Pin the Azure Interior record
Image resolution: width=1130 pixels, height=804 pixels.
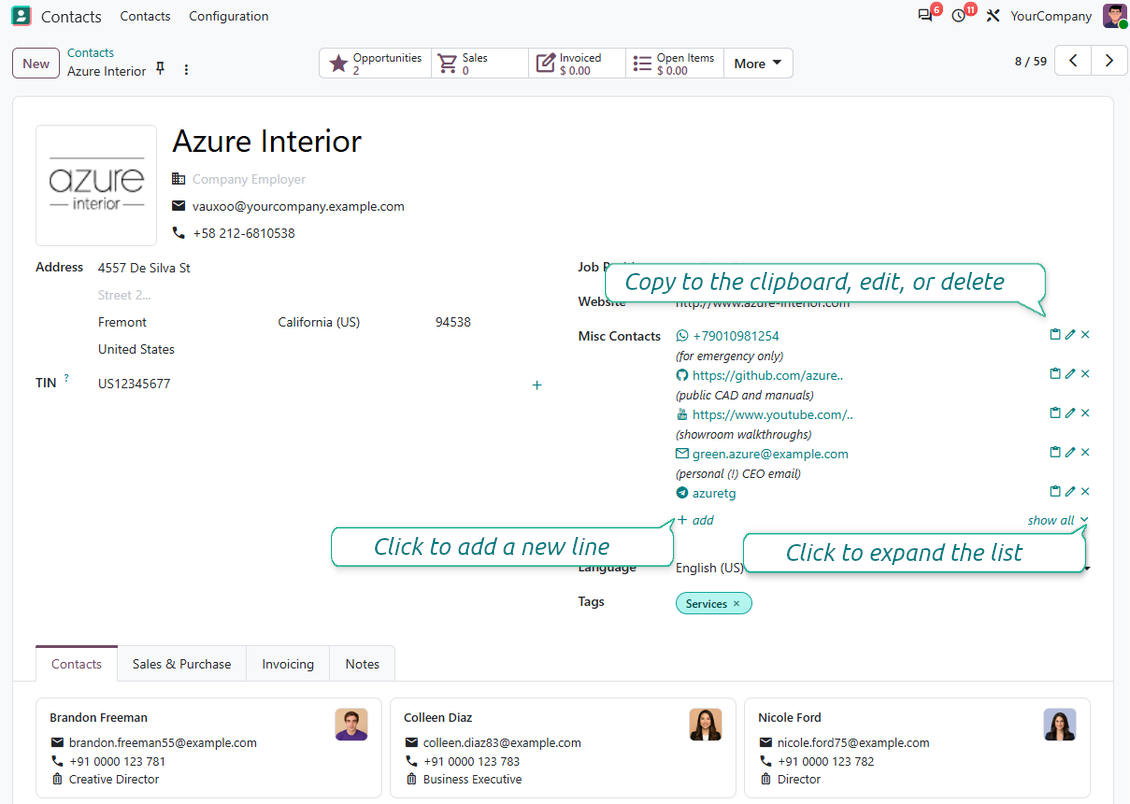[x=160, y=69]
